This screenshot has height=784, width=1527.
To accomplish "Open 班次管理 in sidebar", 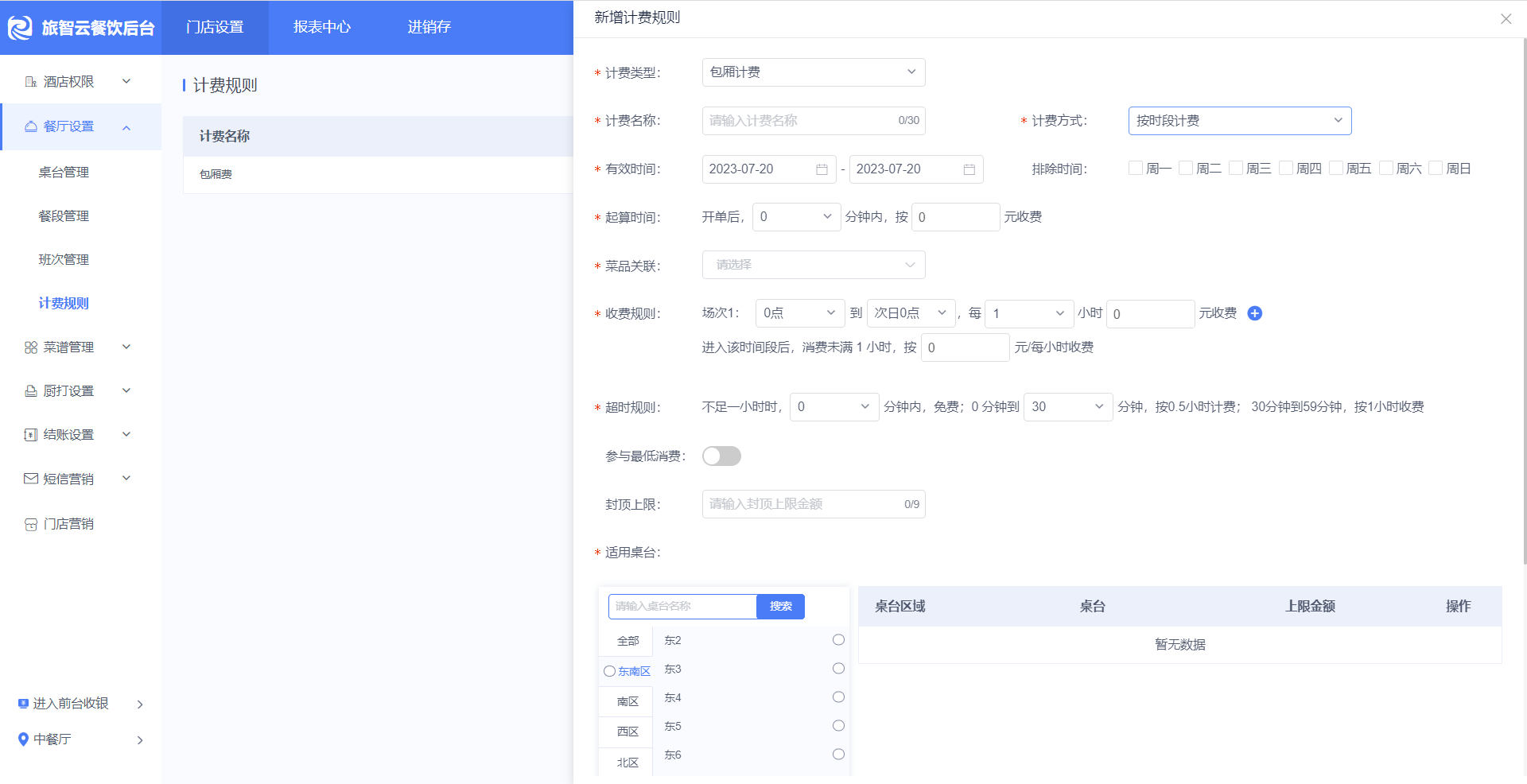I will click(64, 260).
